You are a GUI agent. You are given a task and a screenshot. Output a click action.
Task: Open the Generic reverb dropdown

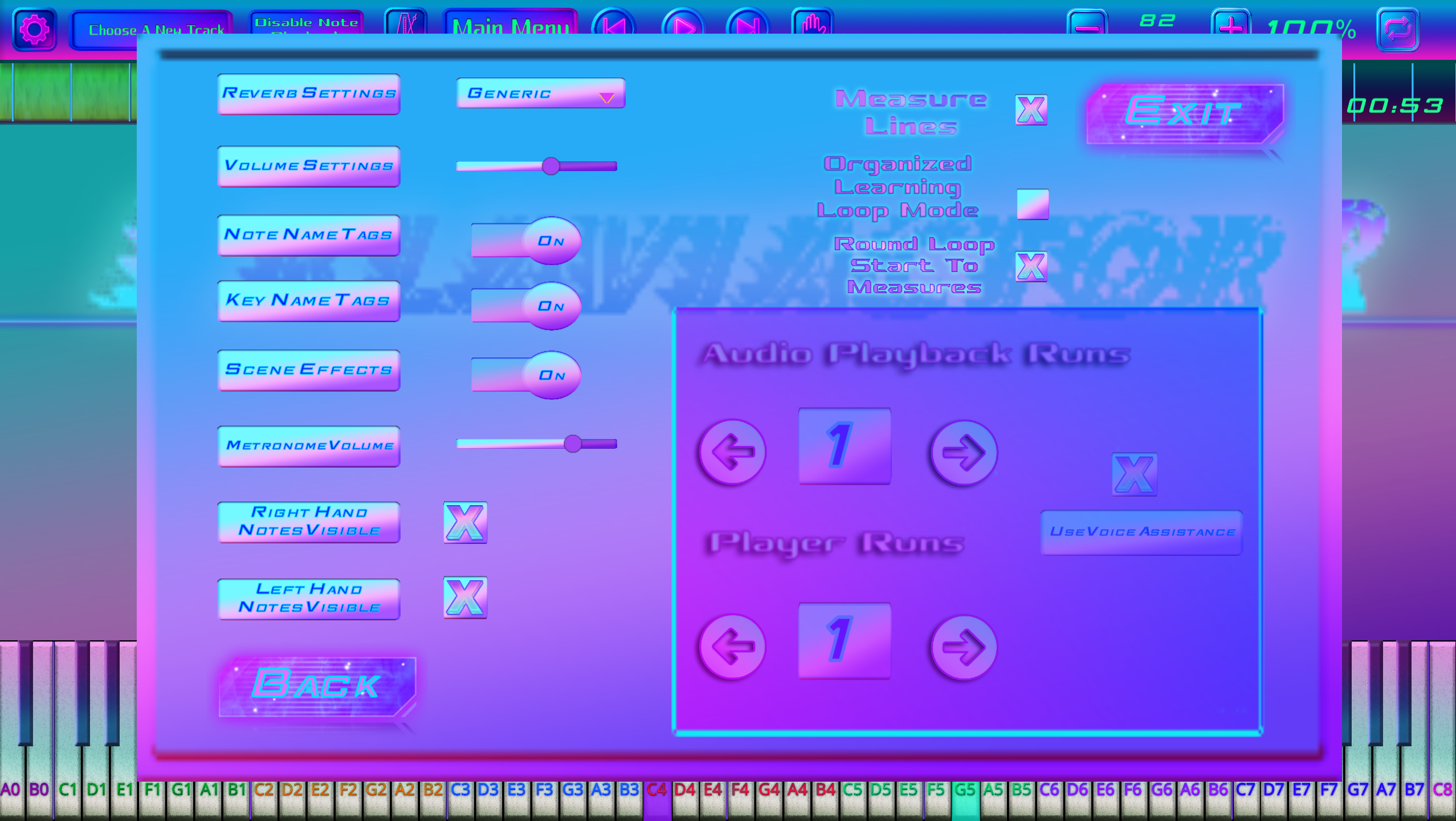540,93
